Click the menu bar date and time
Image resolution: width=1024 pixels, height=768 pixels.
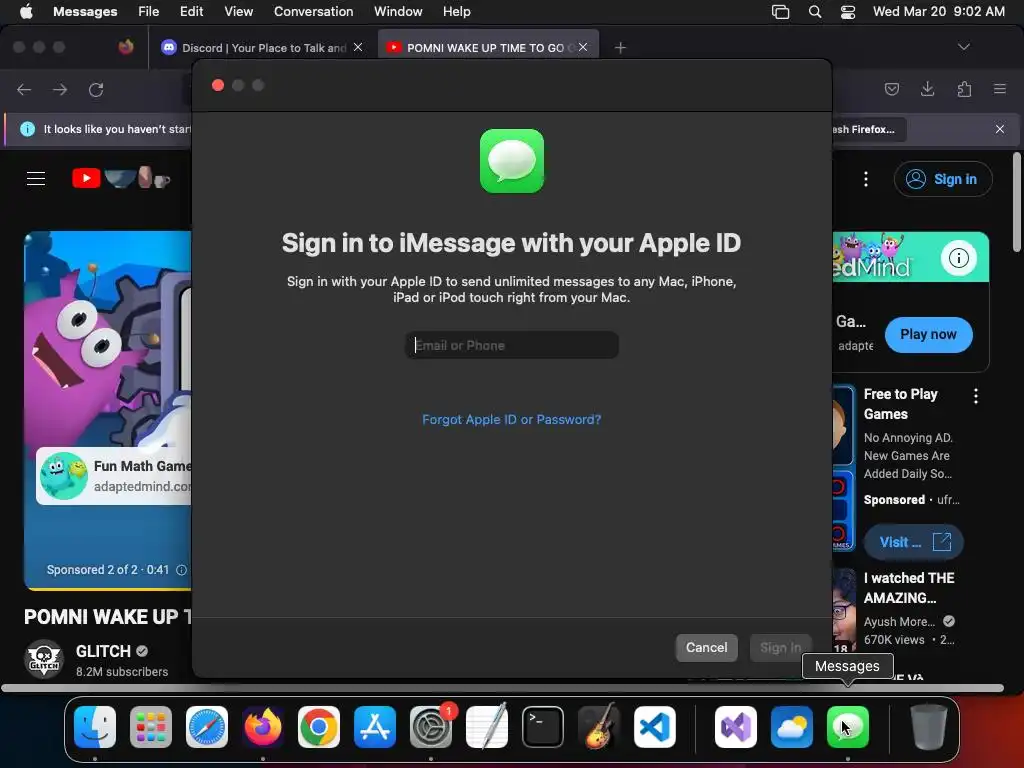[938, 11]
